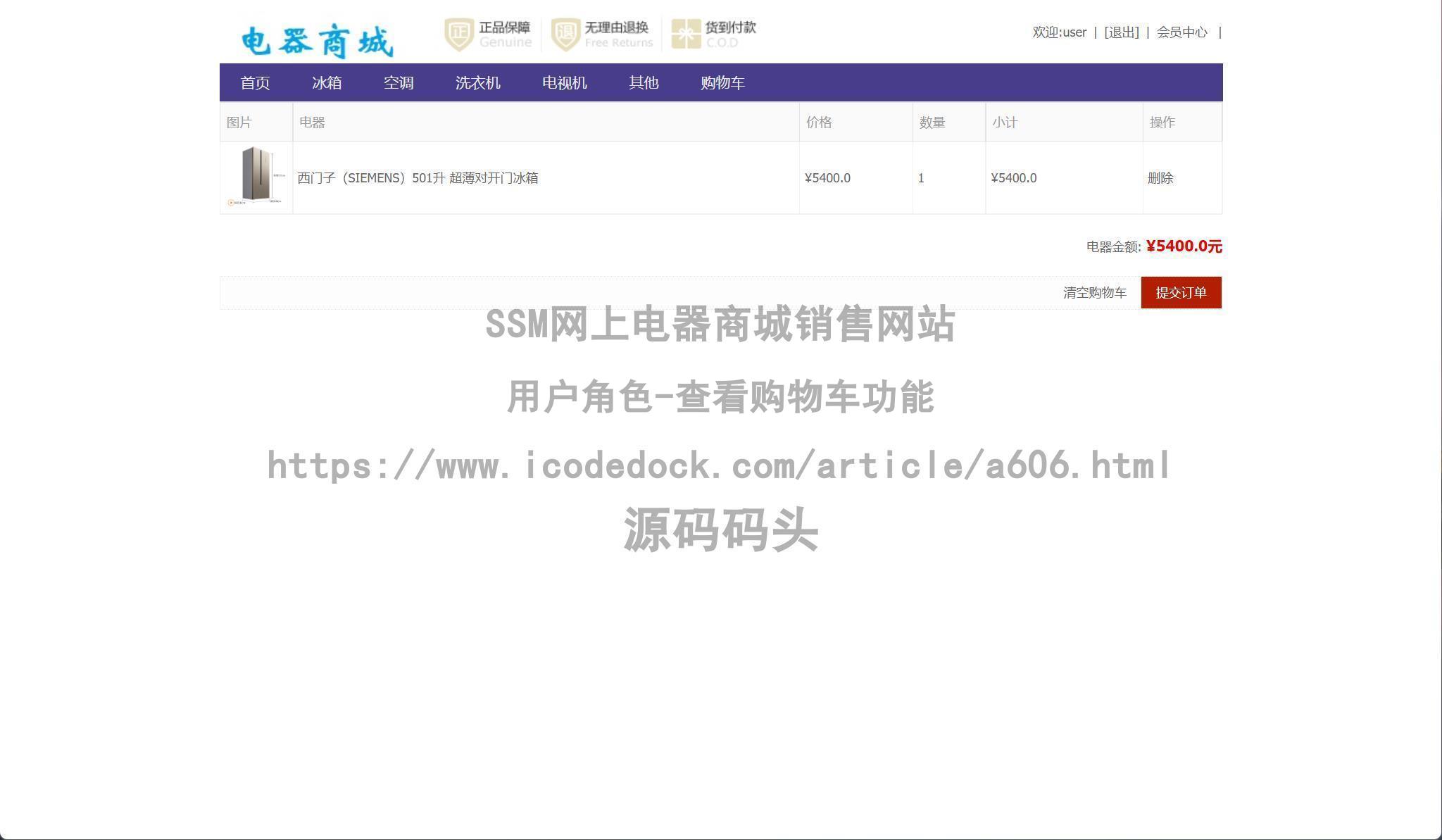Open the 冰箱 refrigerator category

[x=328, y=82]
